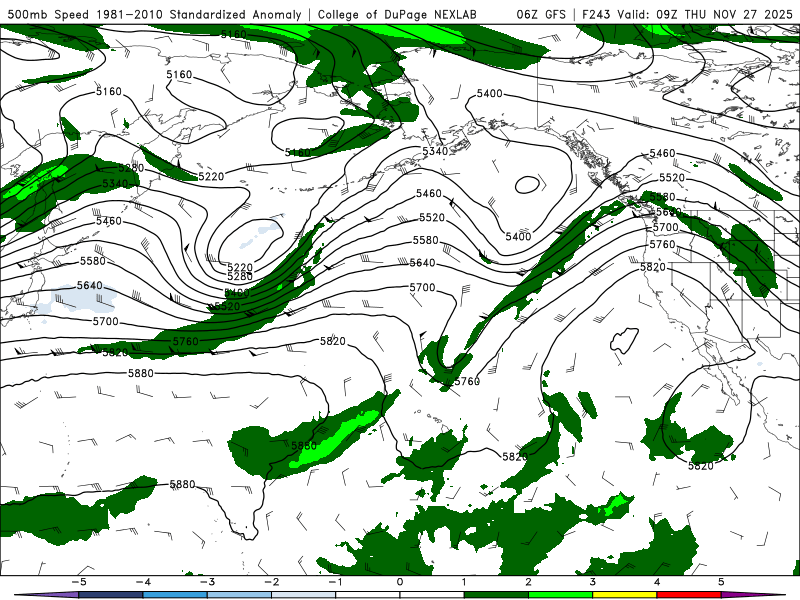The image size is (800, 600).
Task: Click the '500mb Speed 1981-2010 Standardized Anomaly' title
Action: [155, 14]
